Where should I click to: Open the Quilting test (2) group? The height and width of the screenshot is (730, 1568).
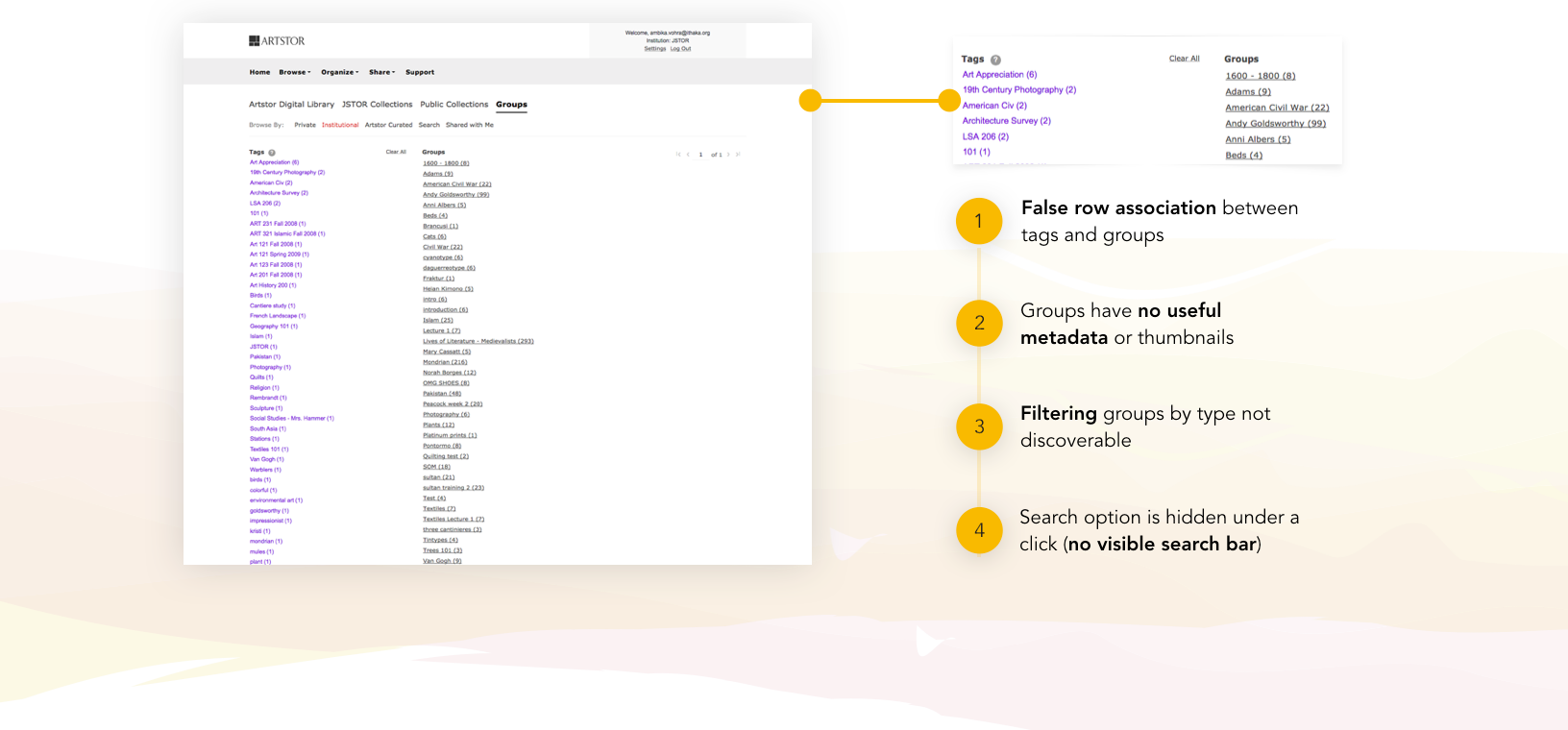coord(446,456)
